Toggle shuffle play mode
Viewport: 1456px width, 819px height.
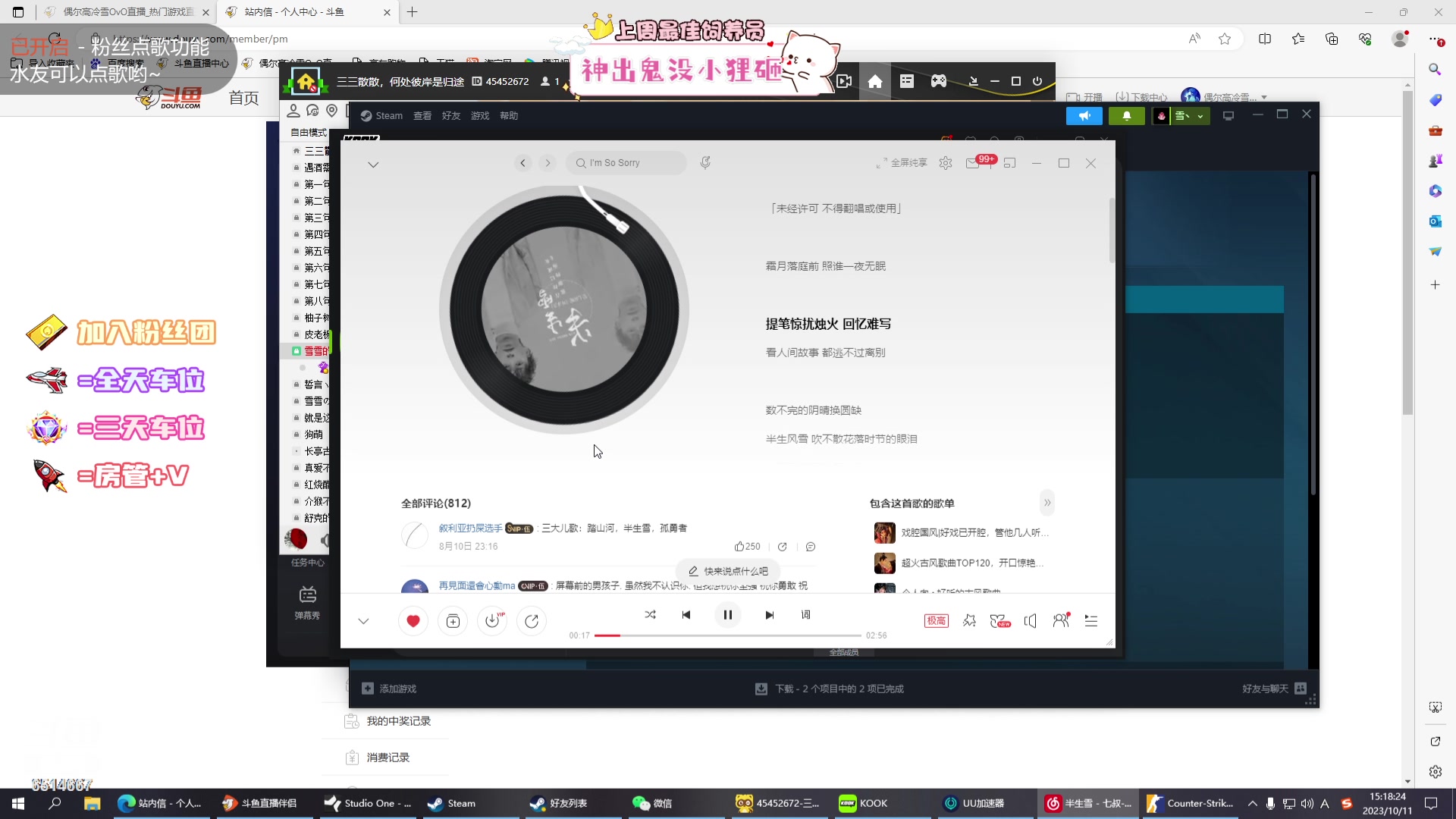pyautogui.click(x=651, y=614)
